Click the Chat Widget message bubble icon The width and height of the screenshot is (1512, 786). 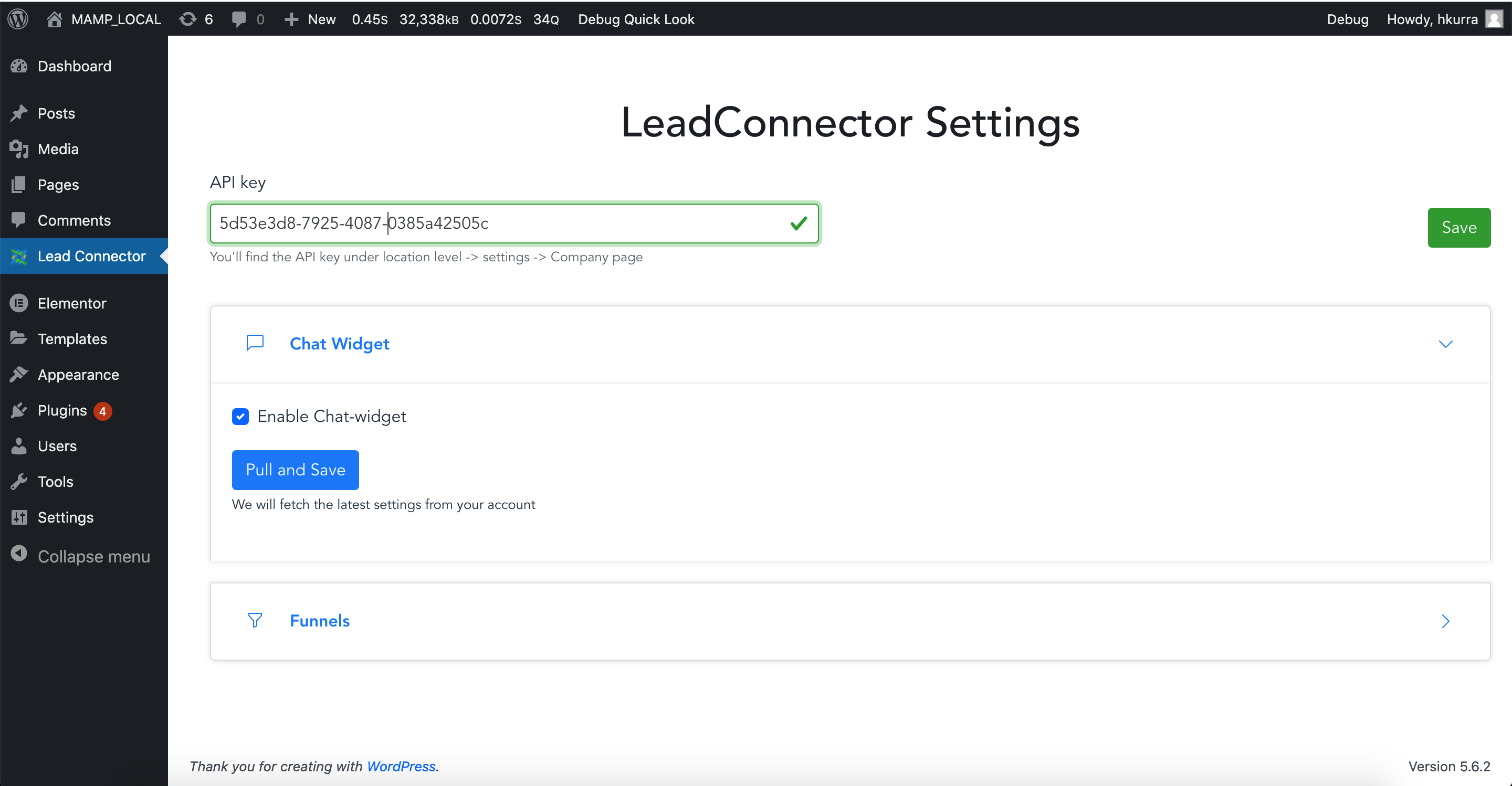[255, 343]
